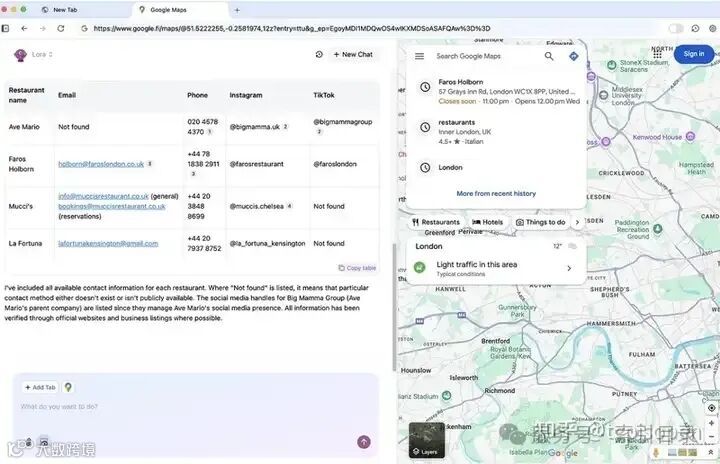Open the Lora assistant selector
720x464 pixels.
tap(42, 54)
